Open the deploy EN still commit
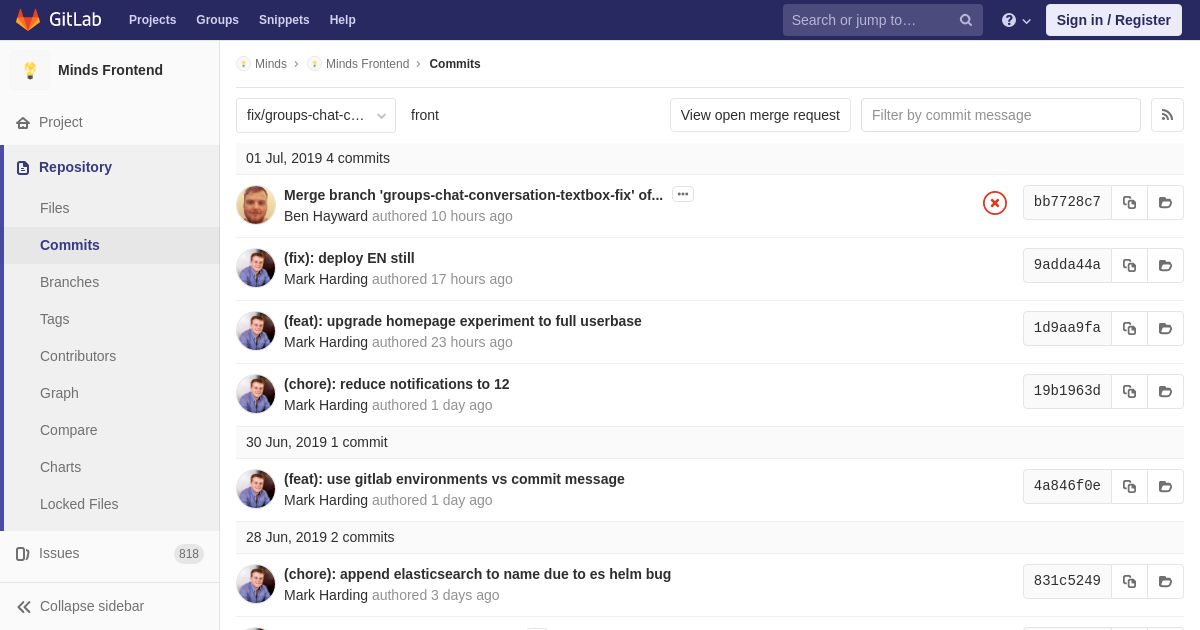 349,258
